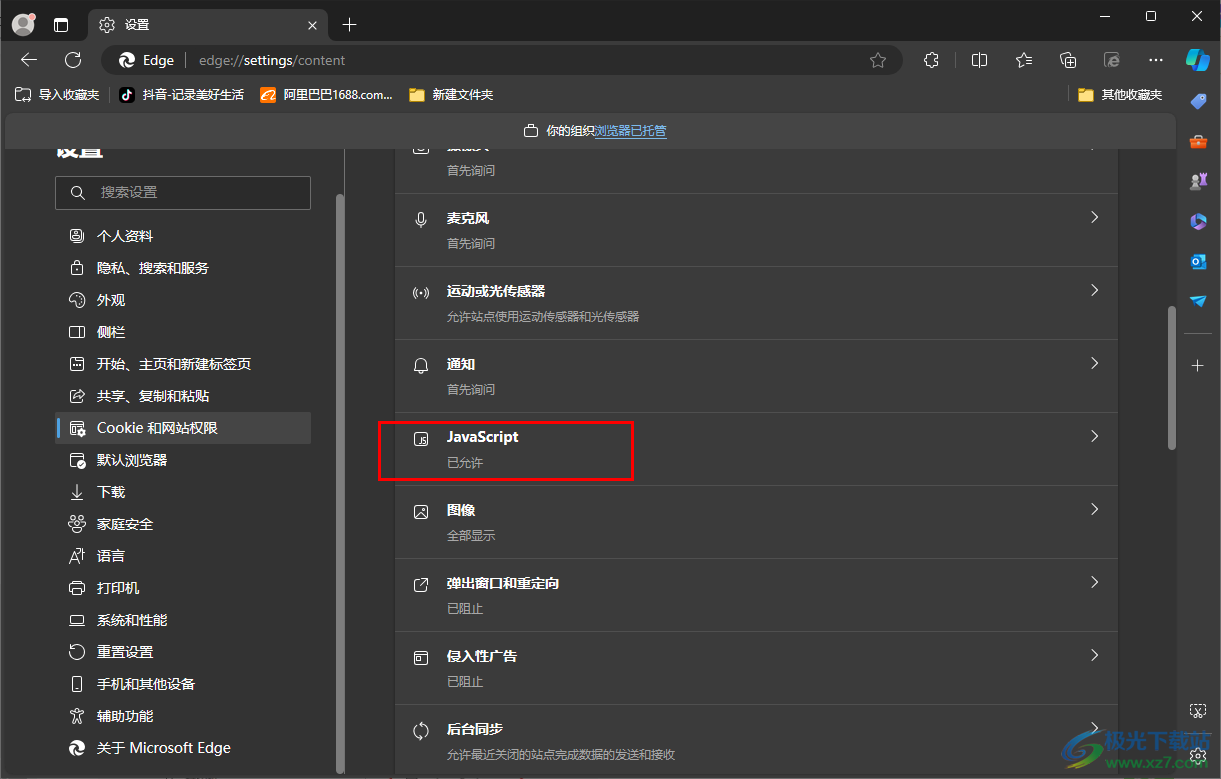Expand the JavaScript permission arrow
Screen dimensions: 1221x779
tap(1094, 436)
